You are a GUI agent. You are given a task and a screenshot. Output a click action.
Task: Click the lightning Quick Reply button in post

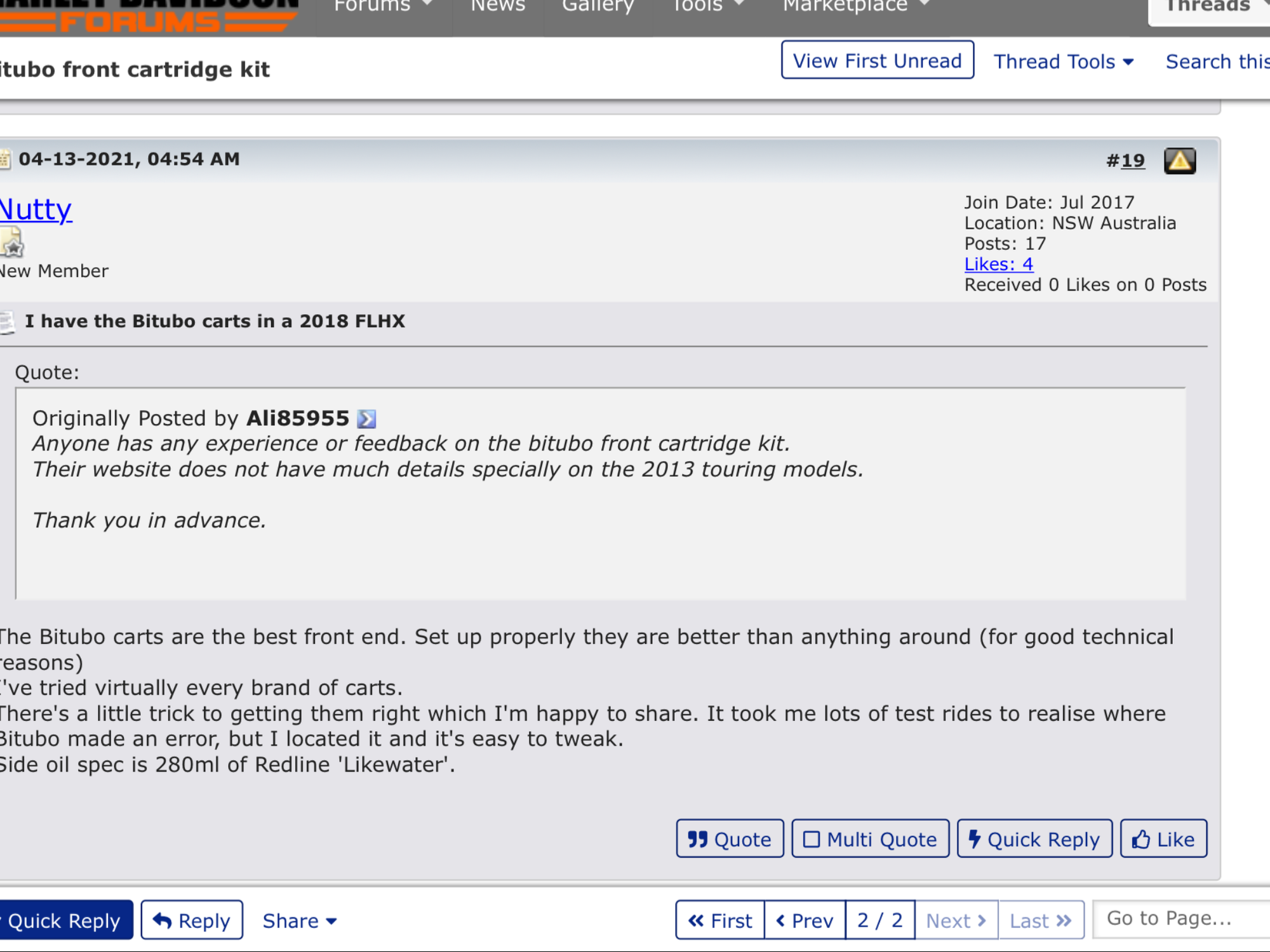1034,839
